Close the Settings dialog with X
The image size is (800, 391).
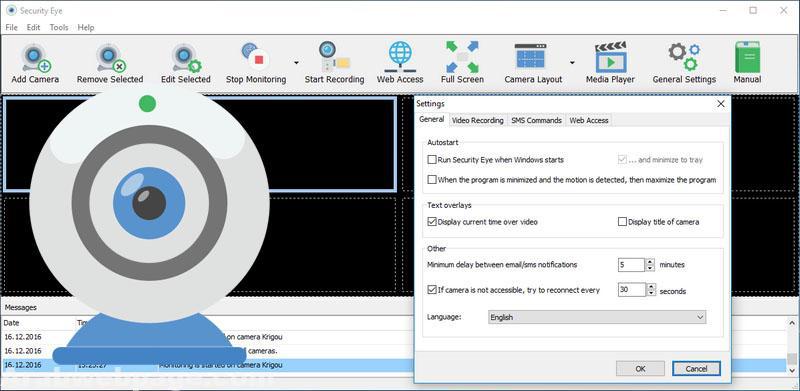tap(720, 104)
